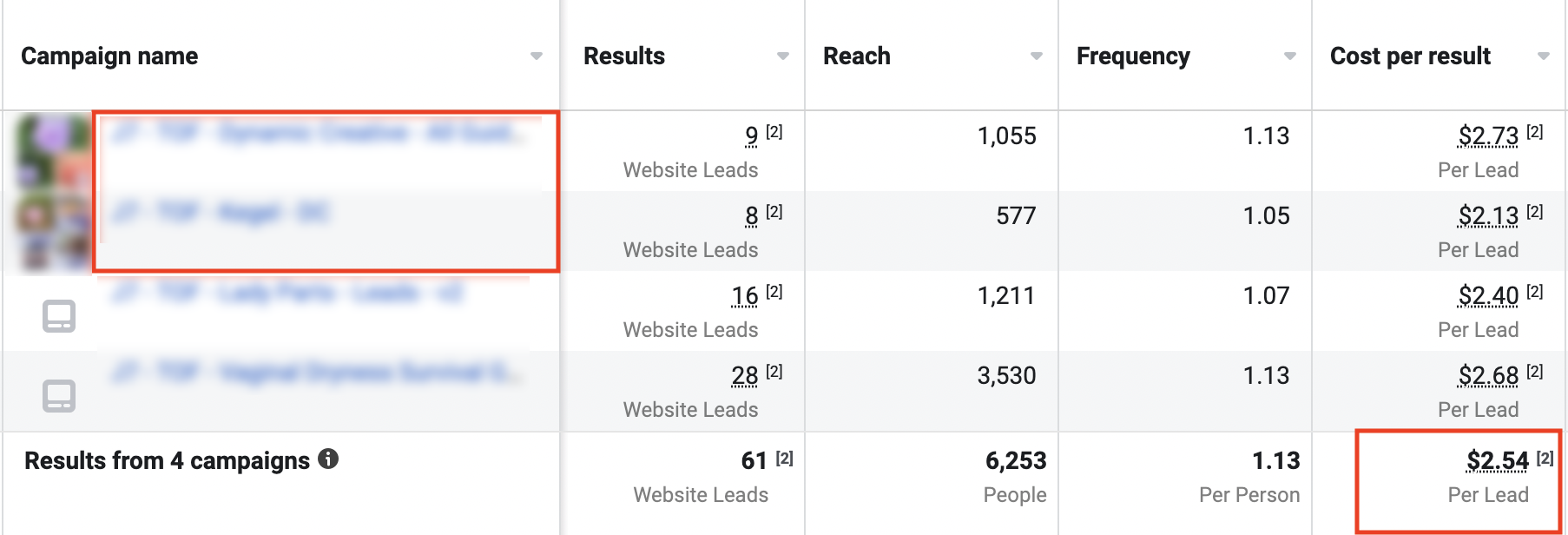Open the Reach column dropdown arrow

pos(1036,56)
